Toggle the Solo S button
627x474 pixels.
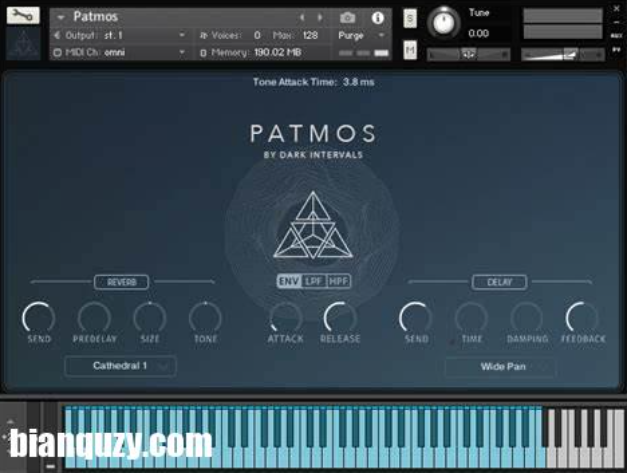click(410, 18)
